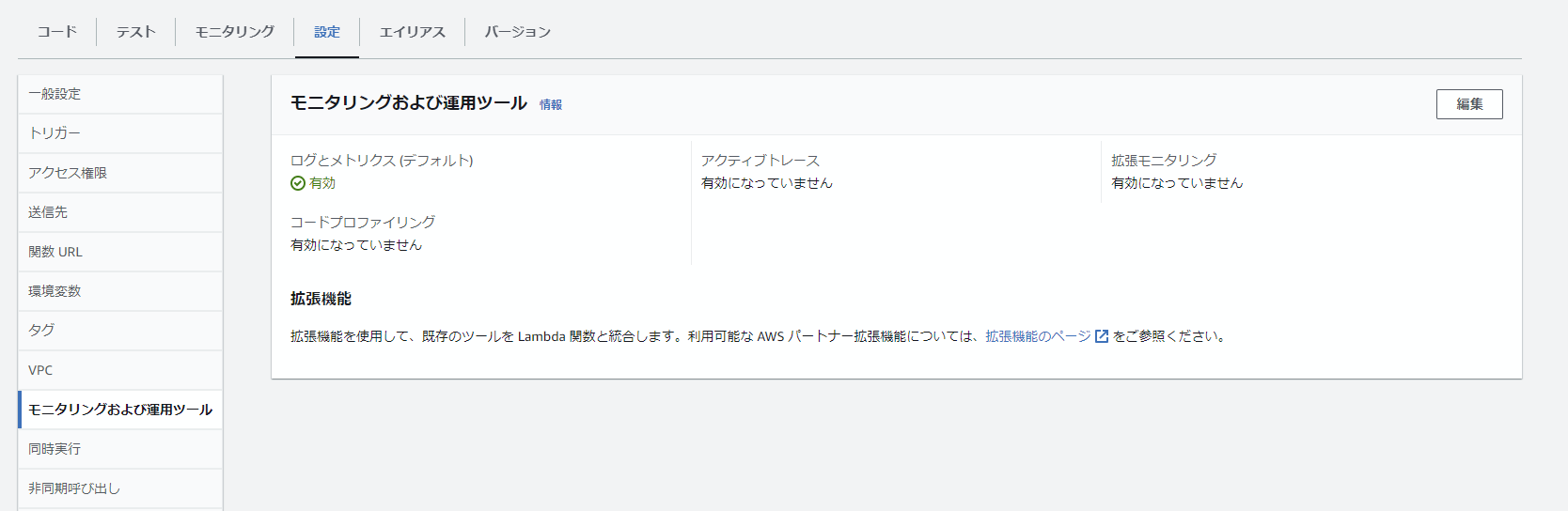Image resolution: width=1568 pixels, height=511 pixels.
Task: Click the 編集 button
Action: coord(1469,104)
